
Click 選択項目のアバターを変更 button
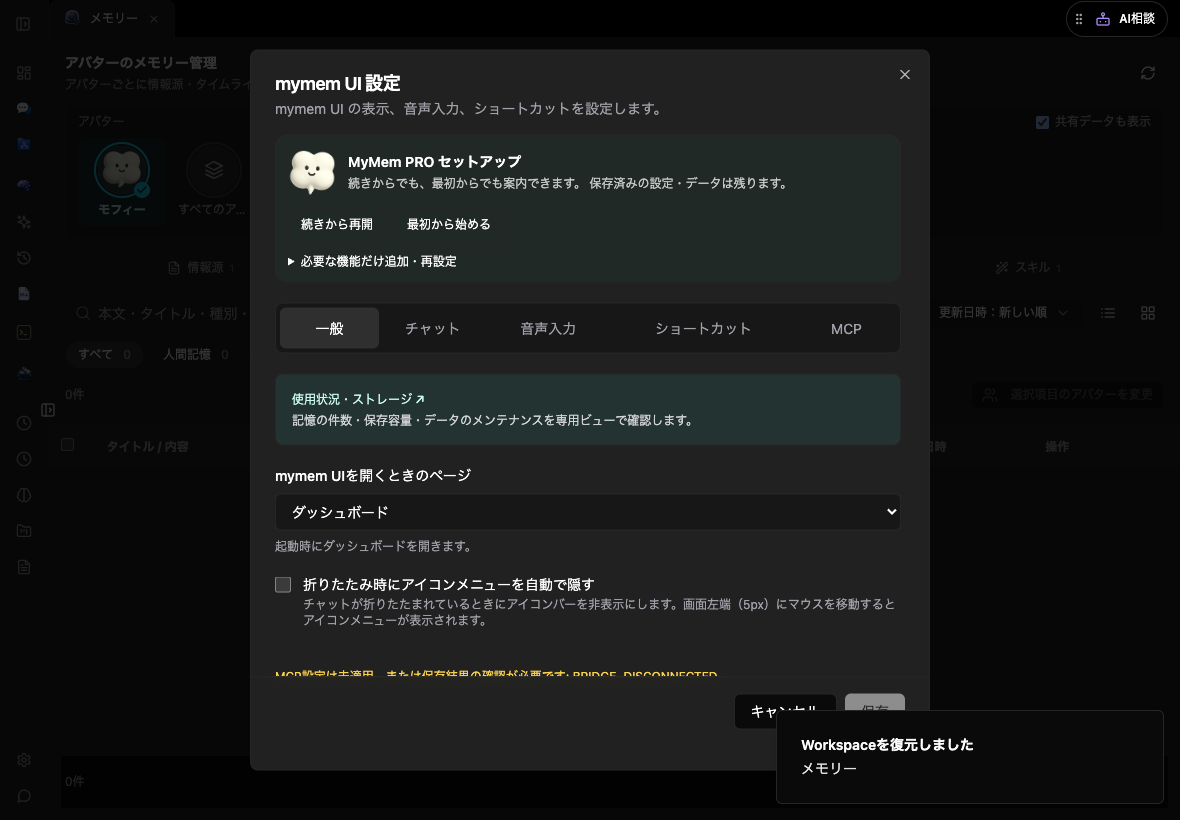point(1067,394)
